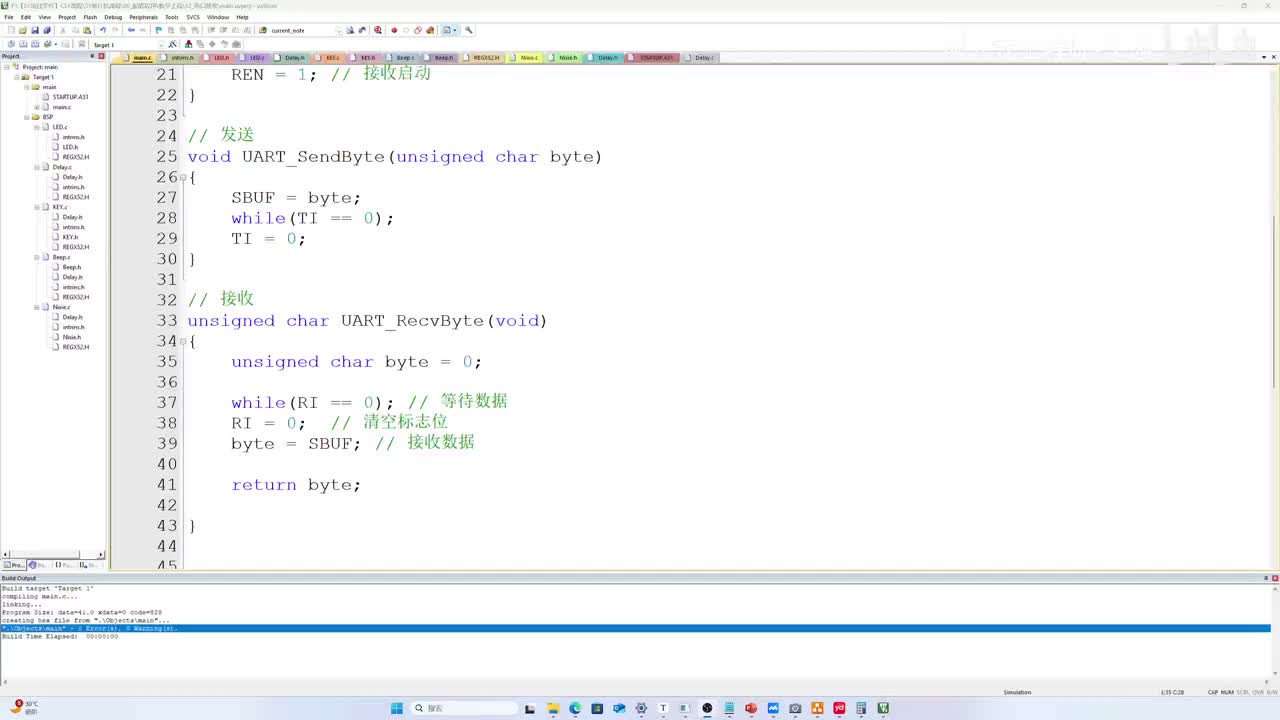
Task: Collapse the Target 1 node in project tree
Action: pos(16,77)
